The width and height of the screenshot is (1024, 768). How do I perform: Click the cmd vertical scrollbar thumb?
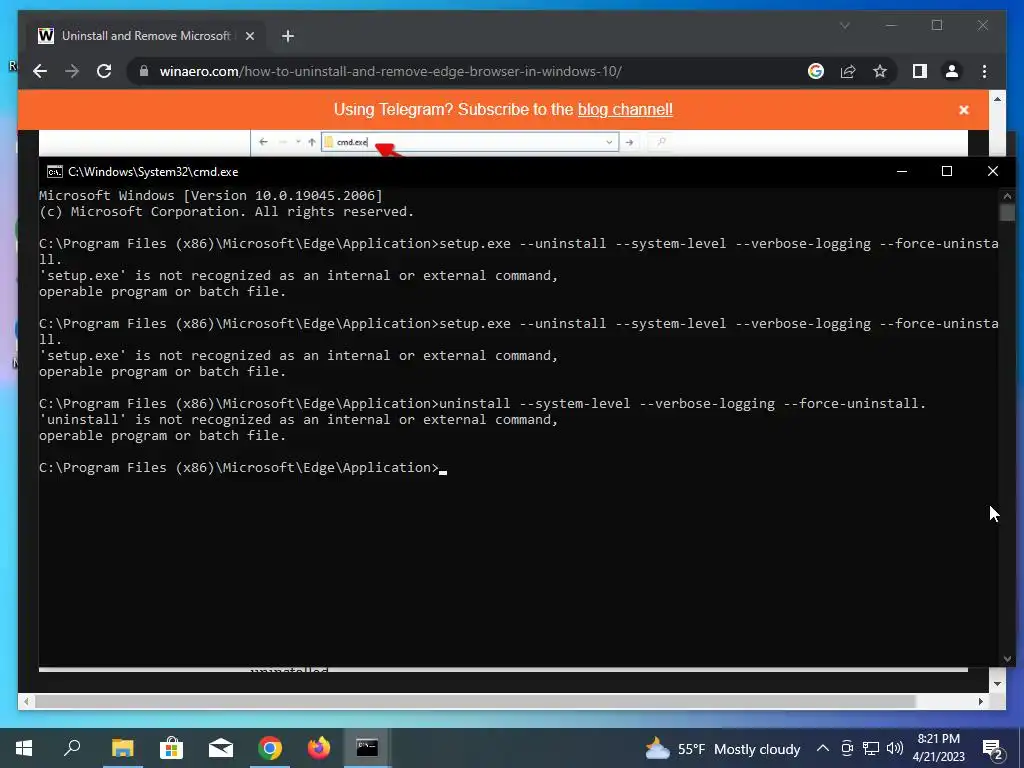coord(1006,212)
